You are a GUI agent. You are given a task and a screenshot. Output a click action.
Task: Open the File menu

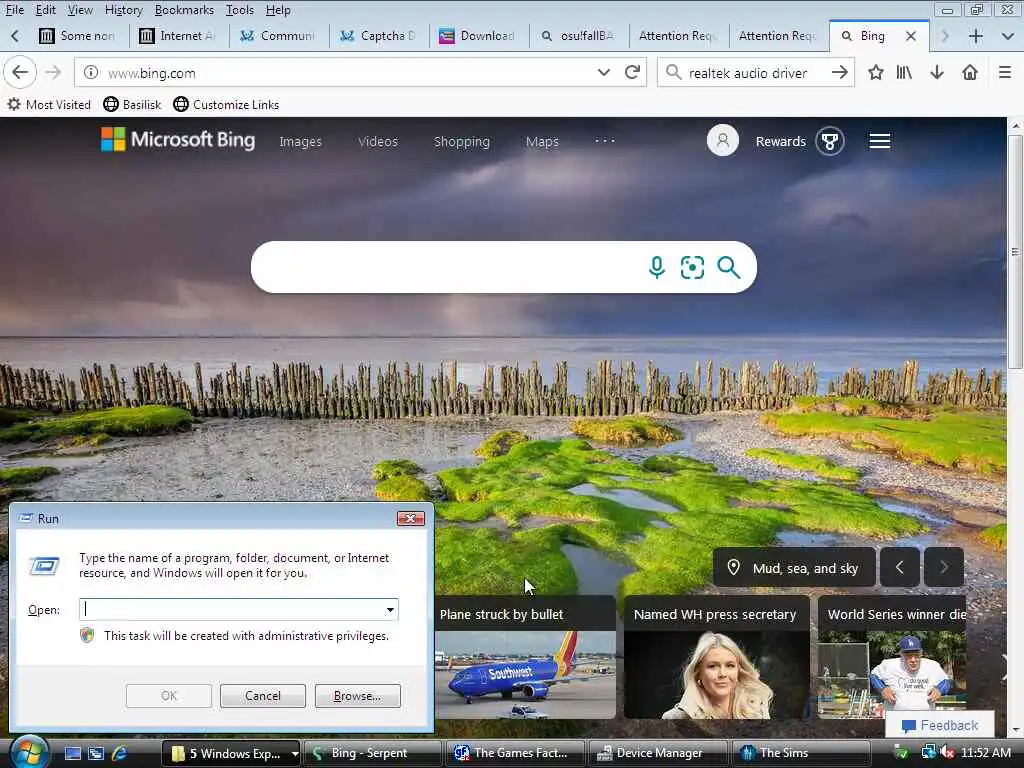pos(14,10)
